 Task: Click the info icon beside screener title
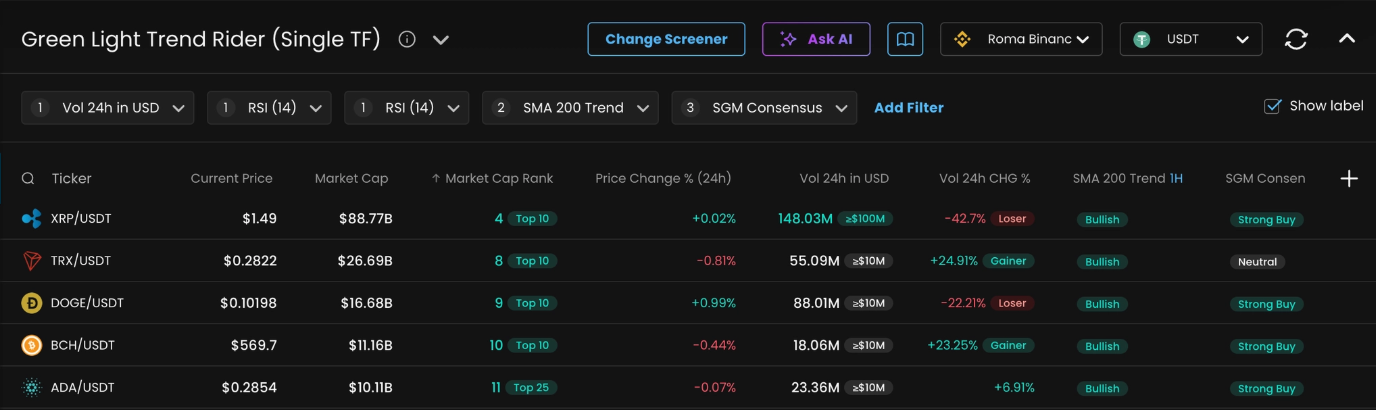tap(407, 40)
